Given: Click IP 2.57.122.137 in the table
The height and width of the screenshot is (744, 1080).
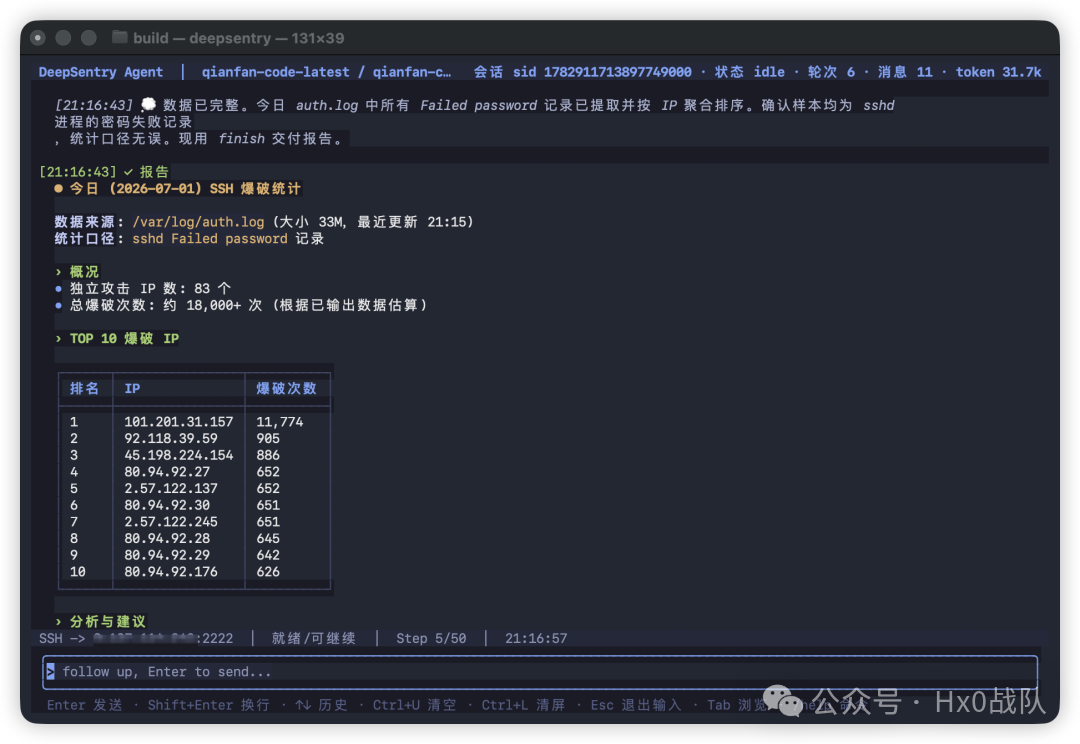Looking at the screenshot, I should [x=171, y=488].
